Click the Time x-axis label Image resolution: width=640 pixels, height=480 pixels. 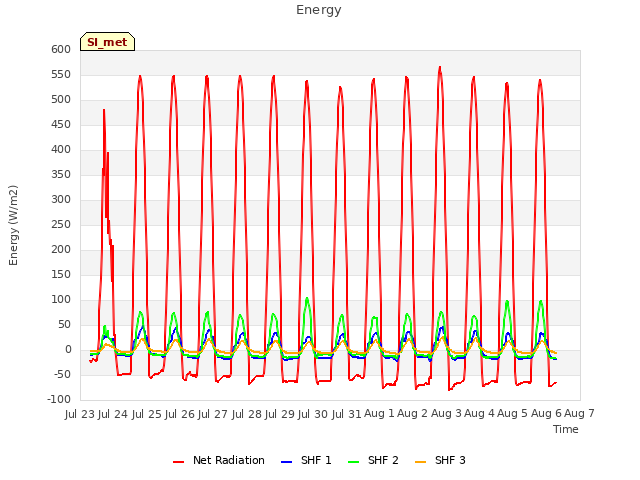tap(566, 429)
